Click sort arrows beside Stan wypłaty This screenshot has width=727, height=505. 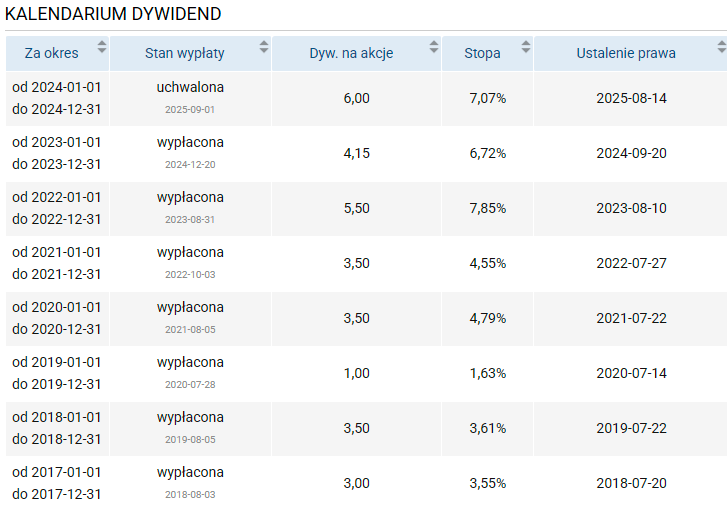pos(264,47)
